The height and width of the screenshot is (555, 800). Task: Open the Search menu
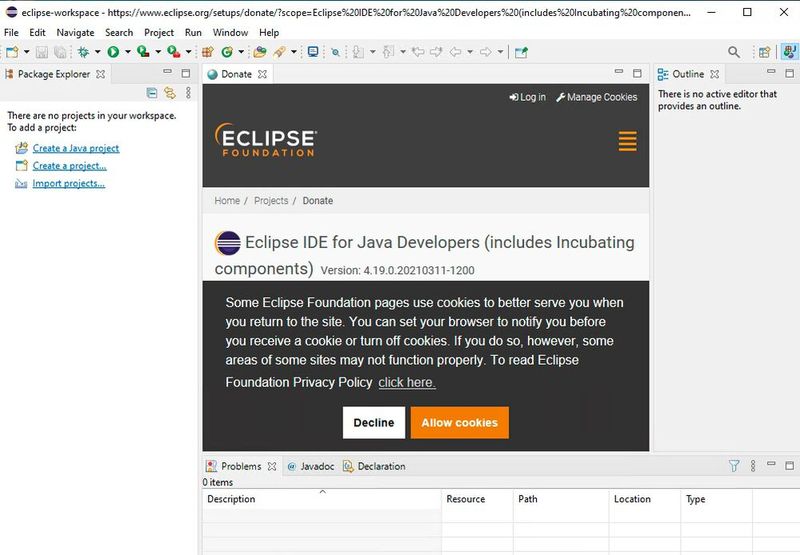(x=119, y=33)
